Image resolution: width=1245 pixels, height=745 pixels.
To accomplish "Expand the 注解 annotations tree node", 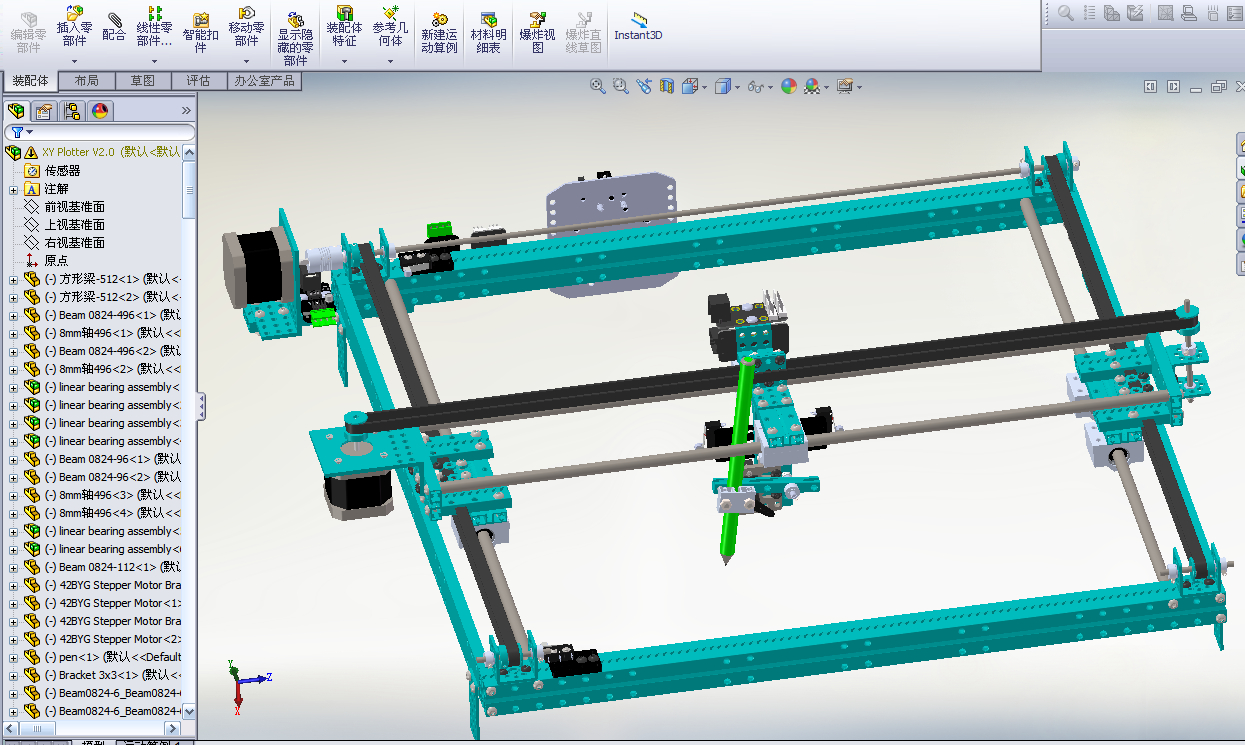I will pos(13,189).
